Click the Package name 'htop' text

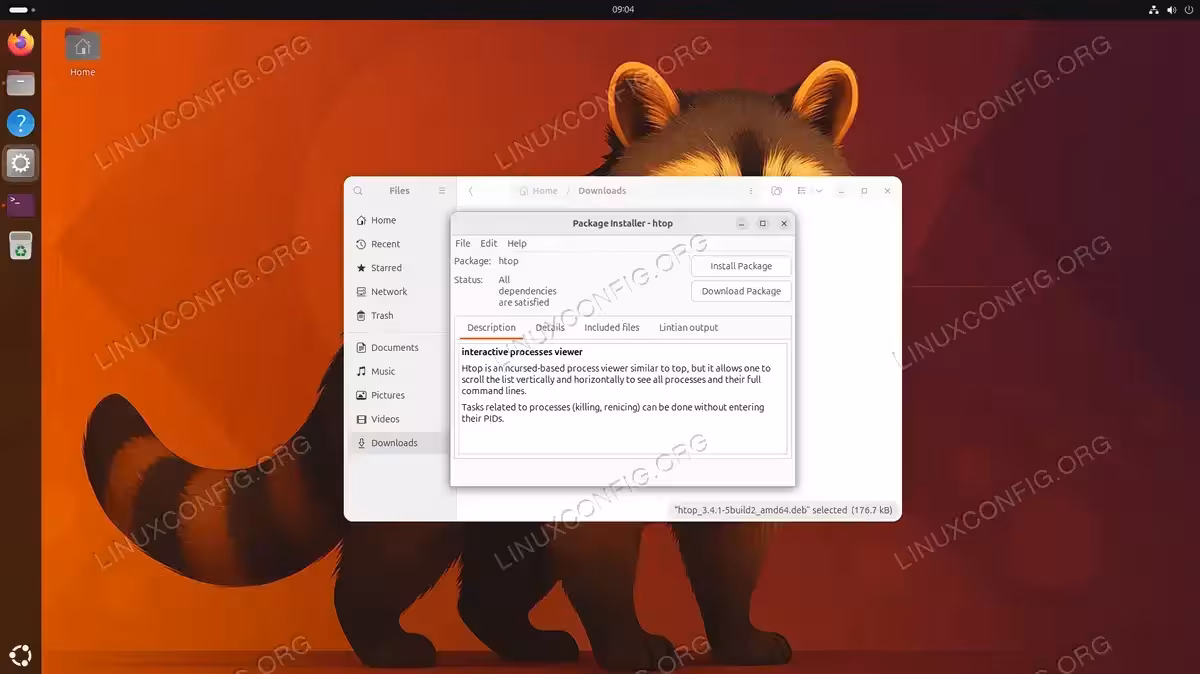[508, 261]
